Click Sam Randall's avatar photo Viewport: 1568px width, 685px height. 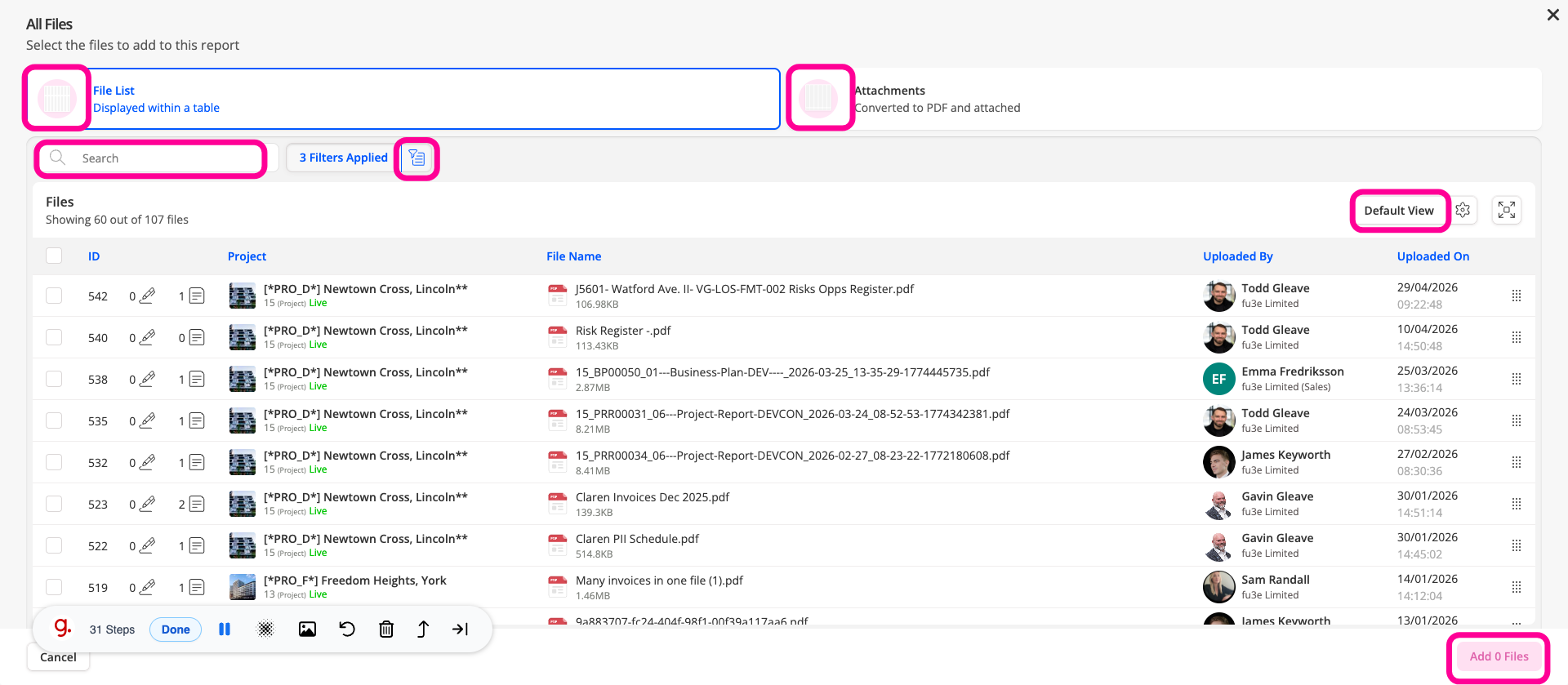coord(1218,587)
